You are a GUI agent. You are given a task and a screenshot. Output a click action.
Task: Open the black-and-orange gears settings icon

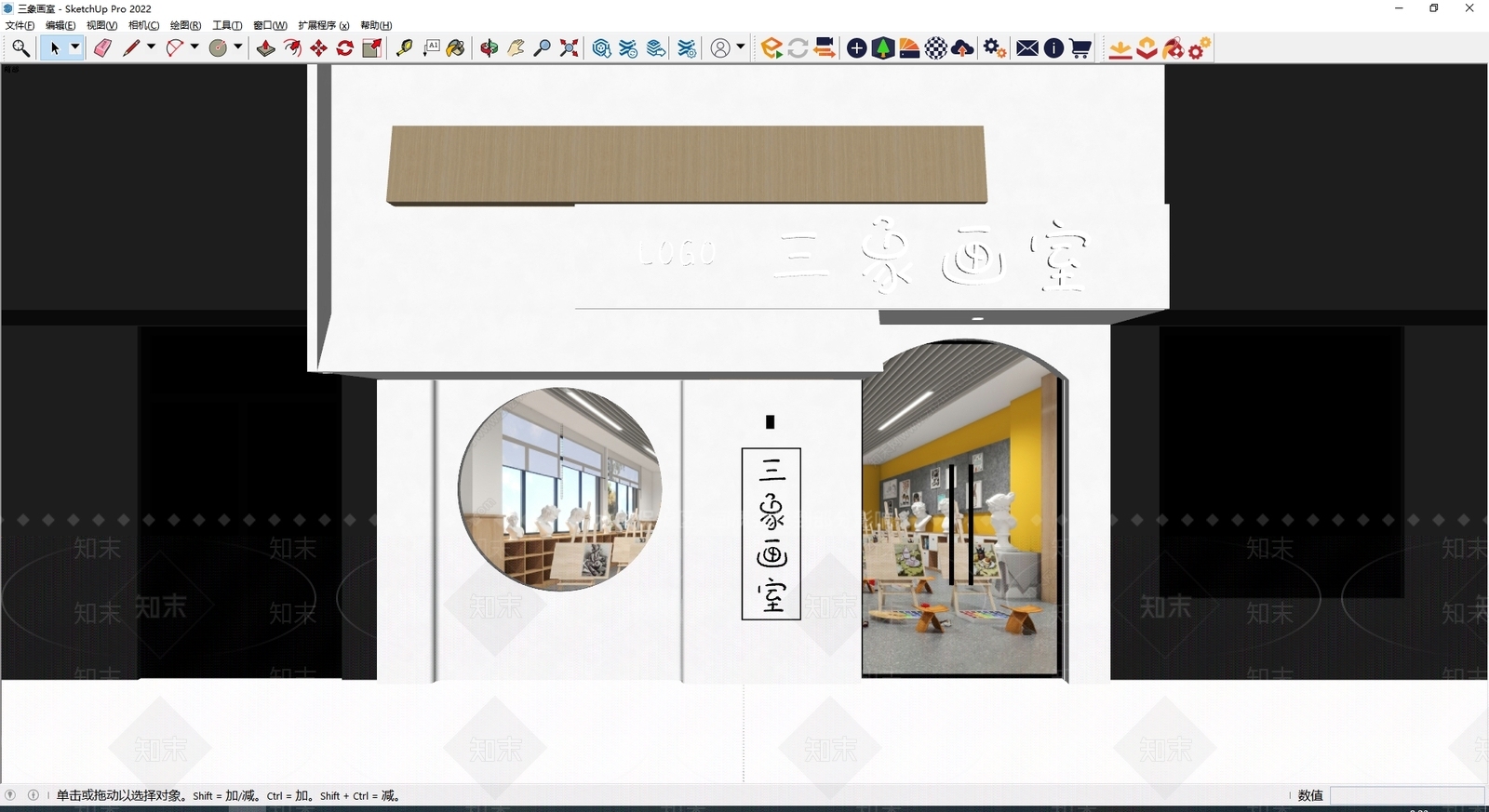click(x=995, y=48)
